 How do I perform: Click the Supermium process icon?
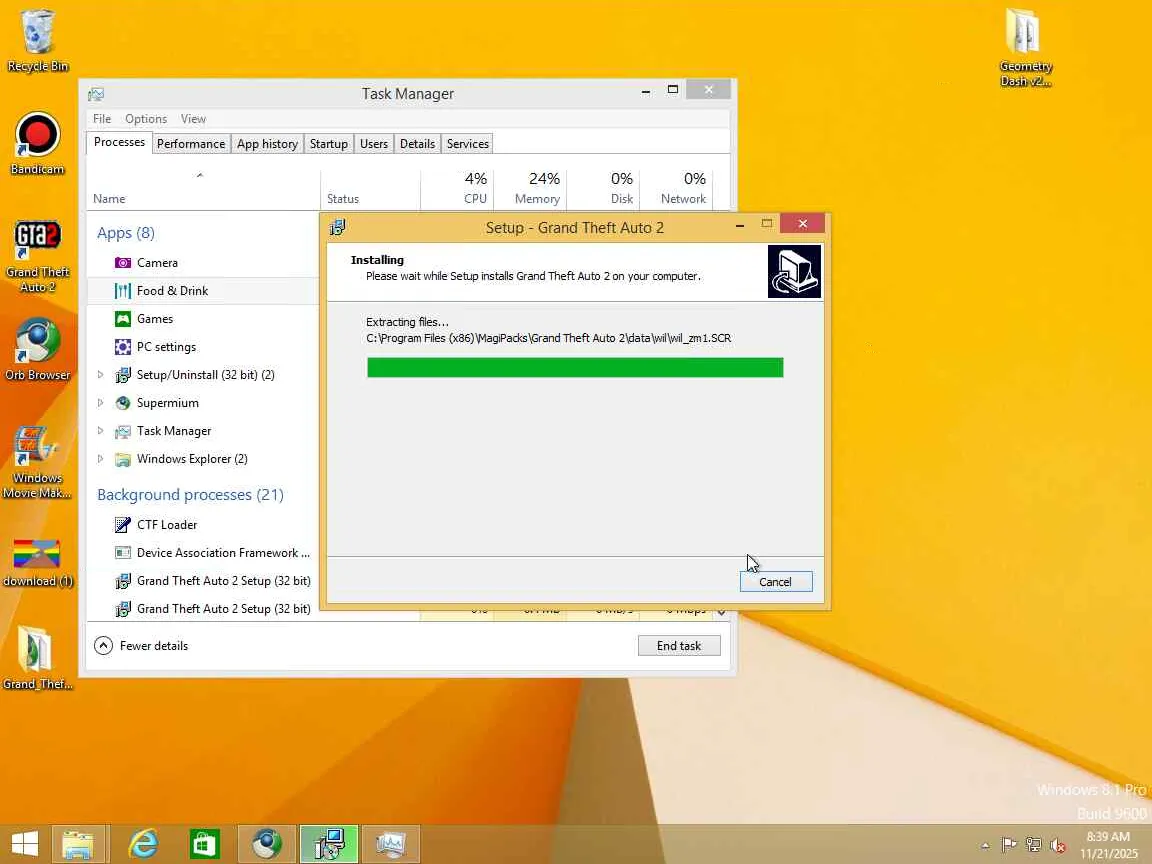pyautogui.click(x=123, y=403)
